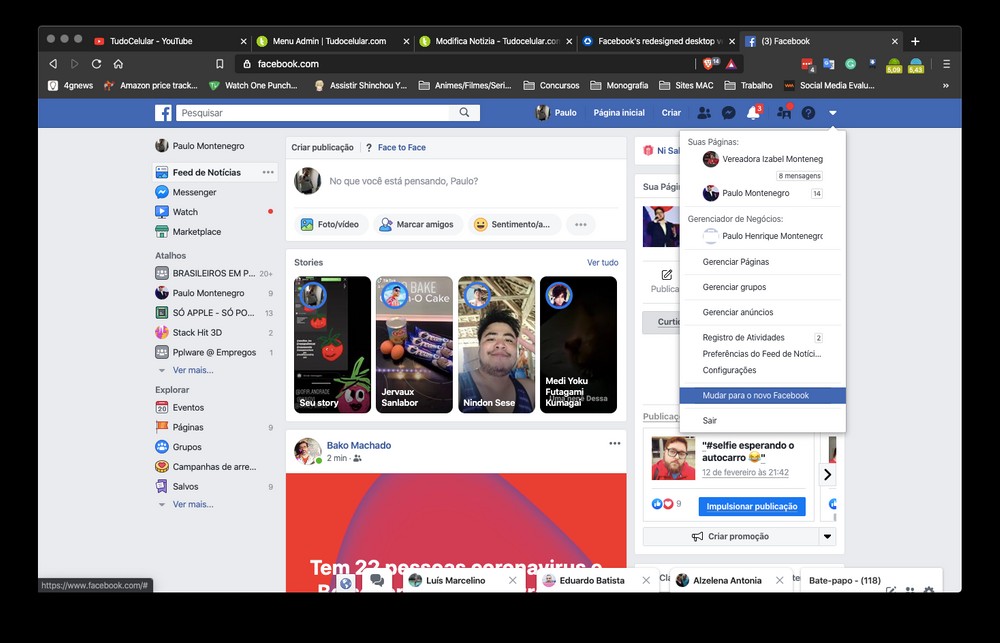Reload the page in browser toolbar

(96, 64)
